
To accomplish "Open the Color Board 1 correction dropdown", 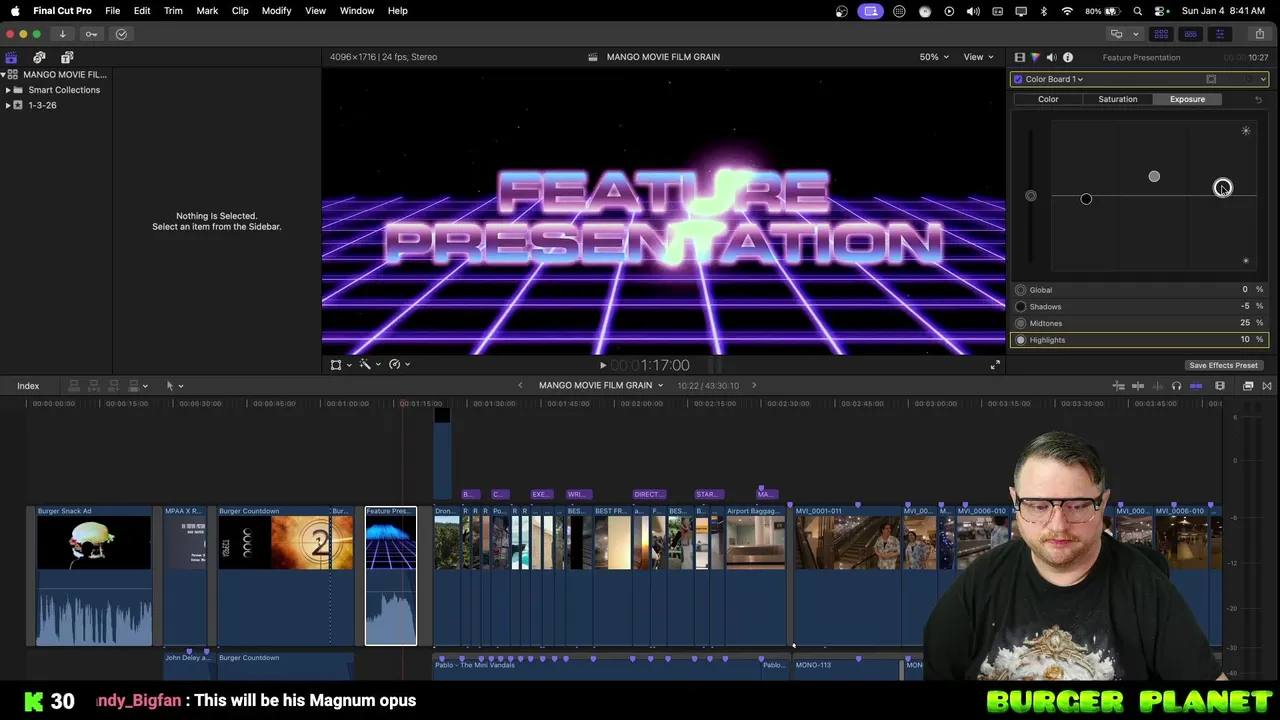I will (1055, 79).
